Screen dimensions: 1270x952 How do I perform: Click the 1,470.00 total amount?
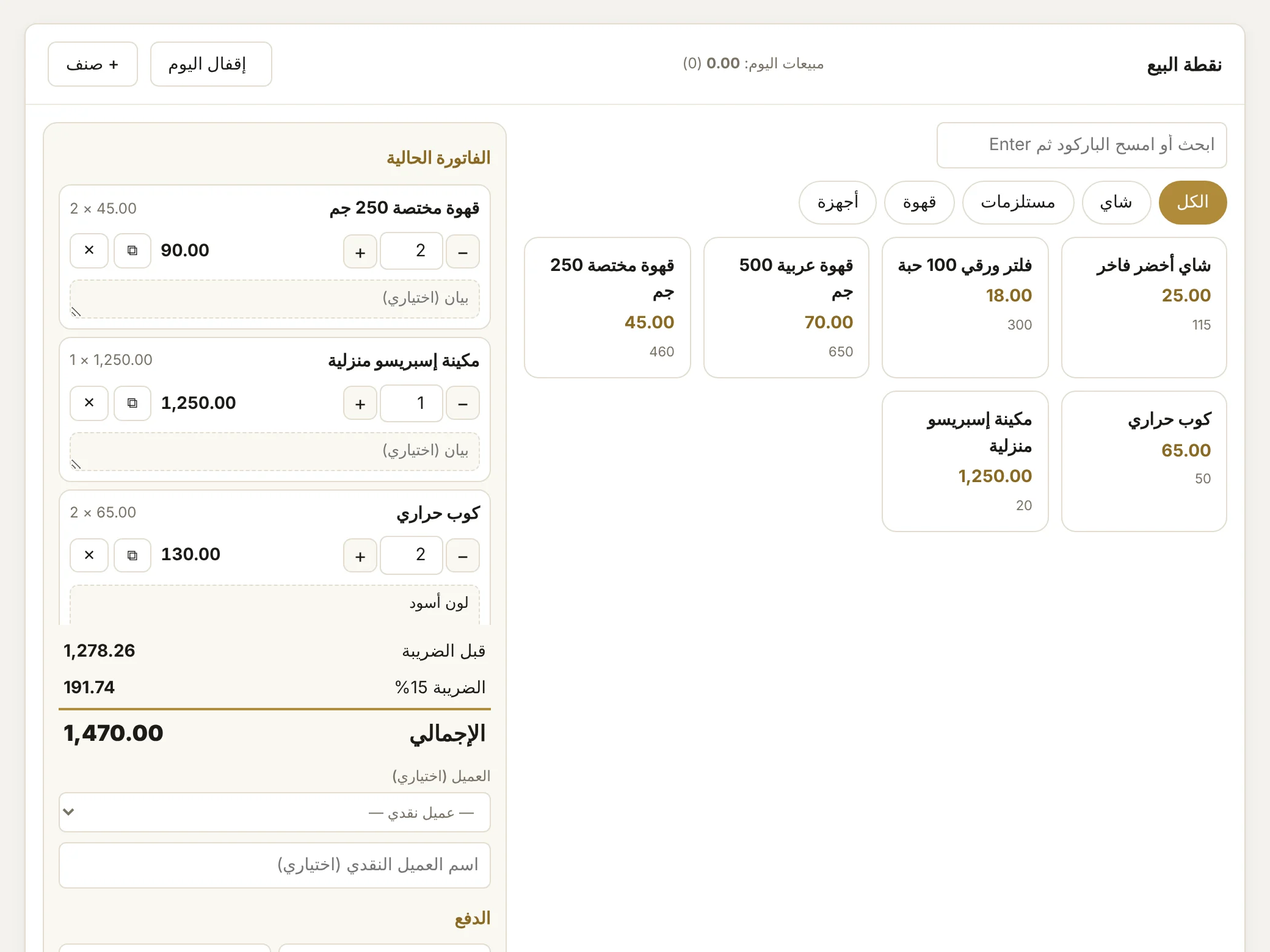click(114, 733)
